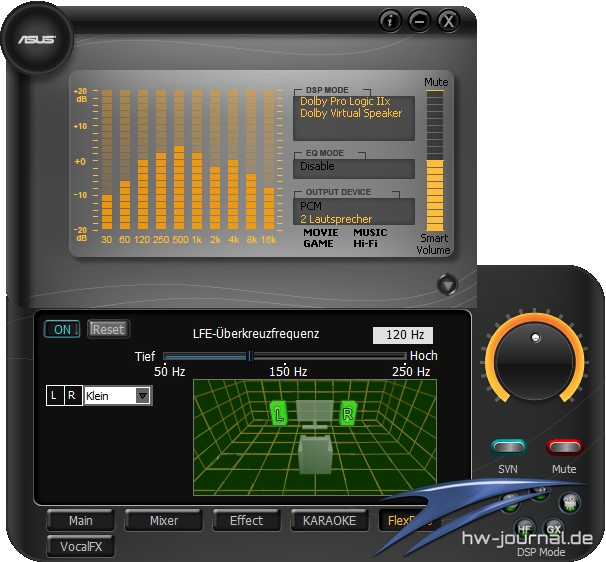Viewport: 606px width, 562px height.
Task: Click the Mute label above the meter
Action: (436, 82)
